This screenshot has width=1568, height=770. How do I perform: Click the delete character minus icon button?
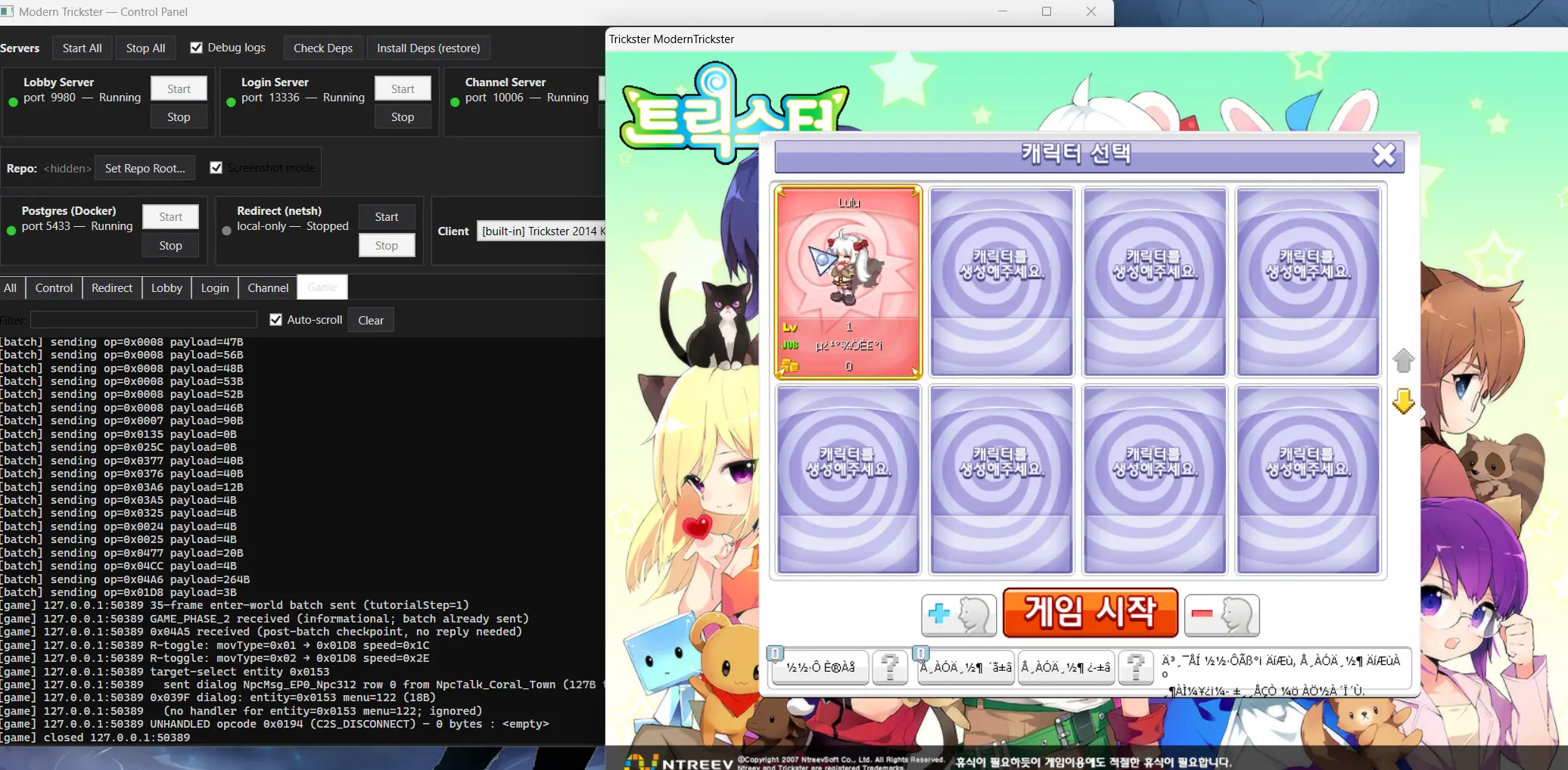1222,614
